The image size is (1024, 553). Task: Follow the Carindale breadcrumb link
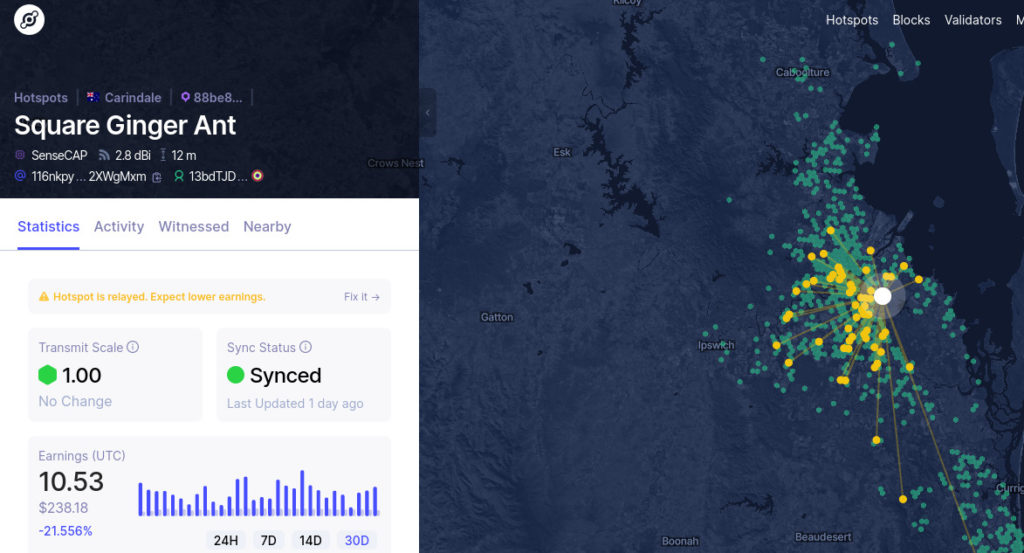click(133, 98)
